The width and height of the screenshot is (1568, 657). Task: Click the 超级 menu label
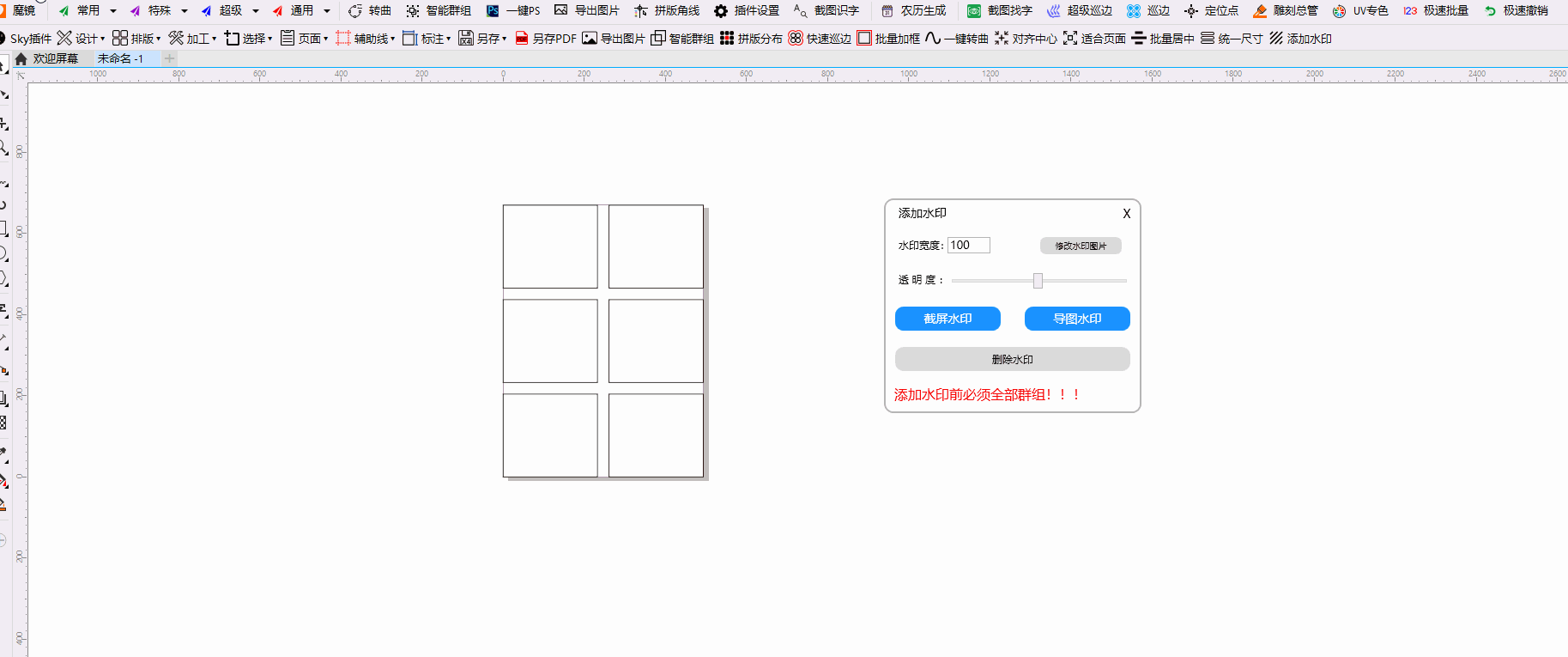point(231,10)
